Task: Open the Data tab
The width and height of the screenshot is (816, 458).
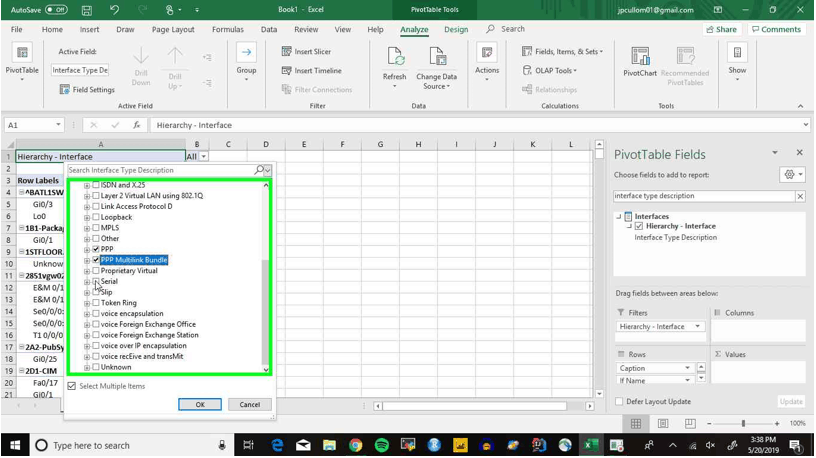Action: click(269, 30)
